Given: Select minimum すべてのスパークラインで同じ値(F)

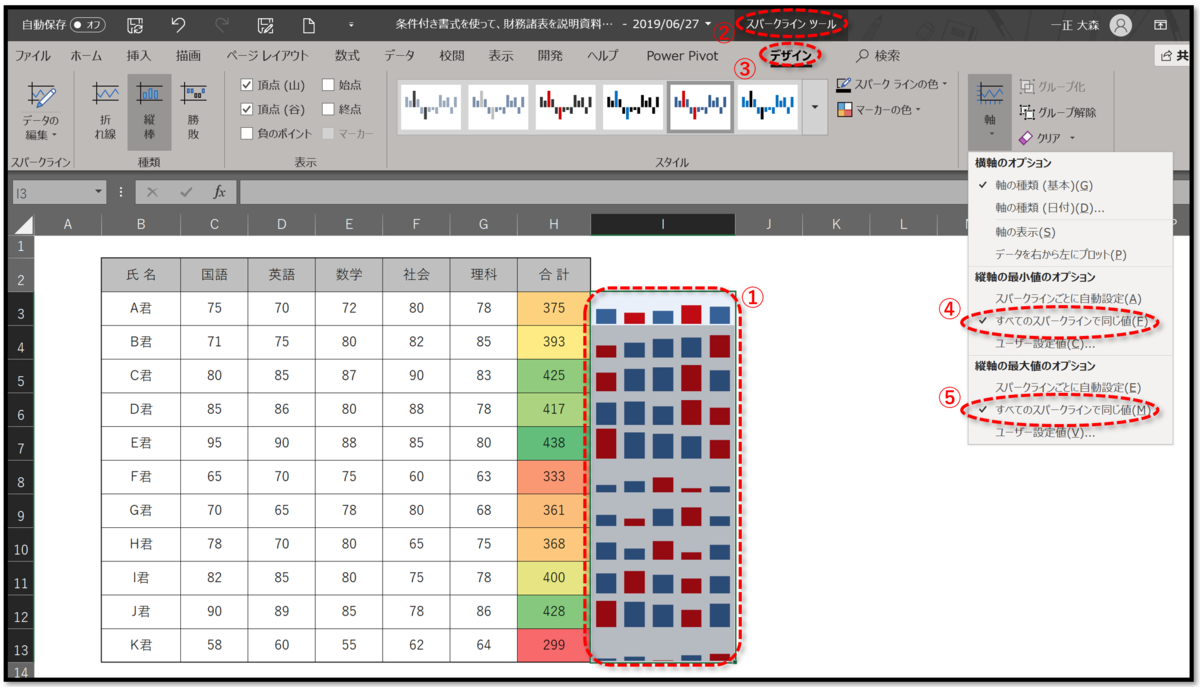Looking at the screenshot, I should (x=1070, y=322).
